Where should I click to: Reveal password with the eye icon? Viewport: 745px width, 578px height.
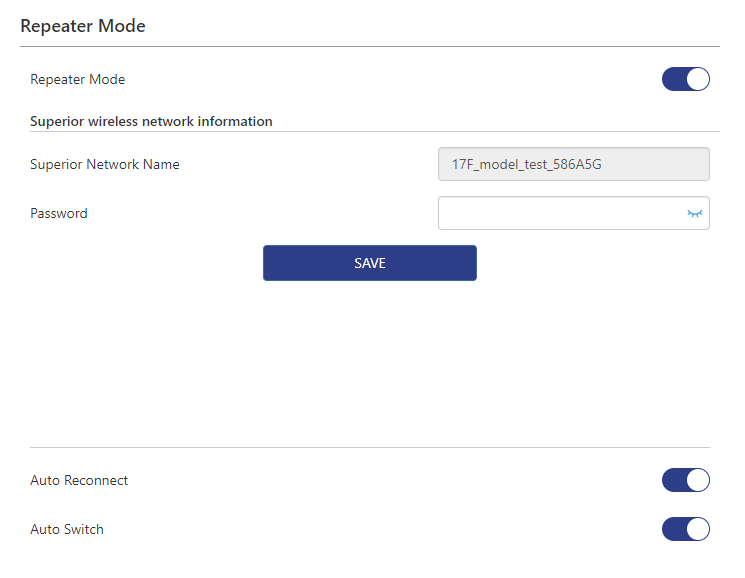click(695, 213)
